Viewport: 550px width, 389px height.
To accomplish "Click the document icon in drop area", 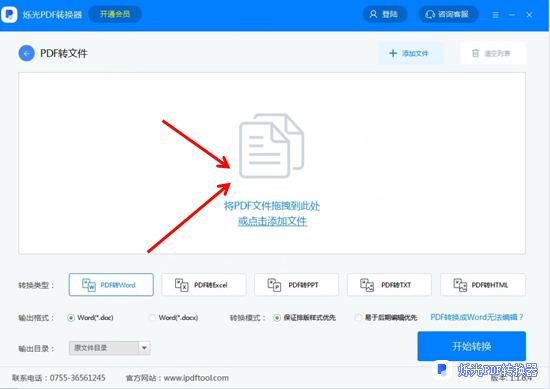I will (271, 145).
